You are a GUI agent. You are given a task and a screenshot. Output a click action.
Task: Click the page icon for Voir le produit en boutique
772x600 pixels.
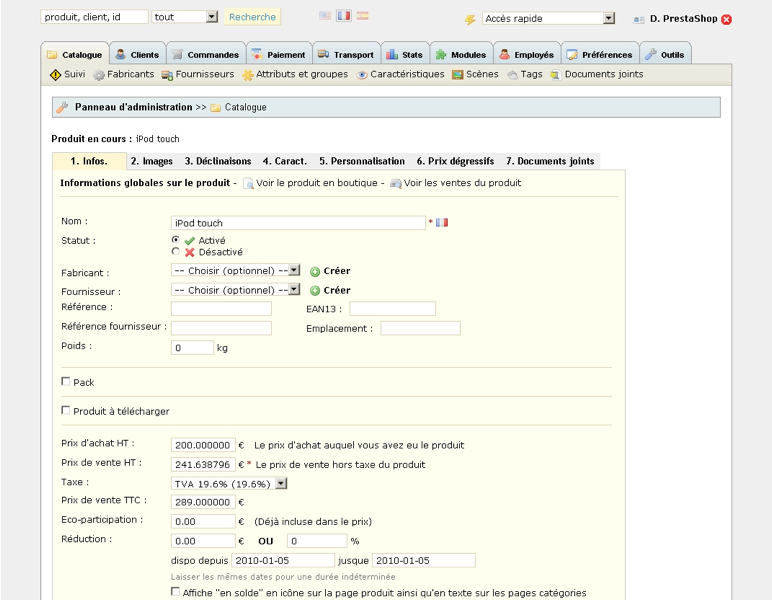pos(248,183)
